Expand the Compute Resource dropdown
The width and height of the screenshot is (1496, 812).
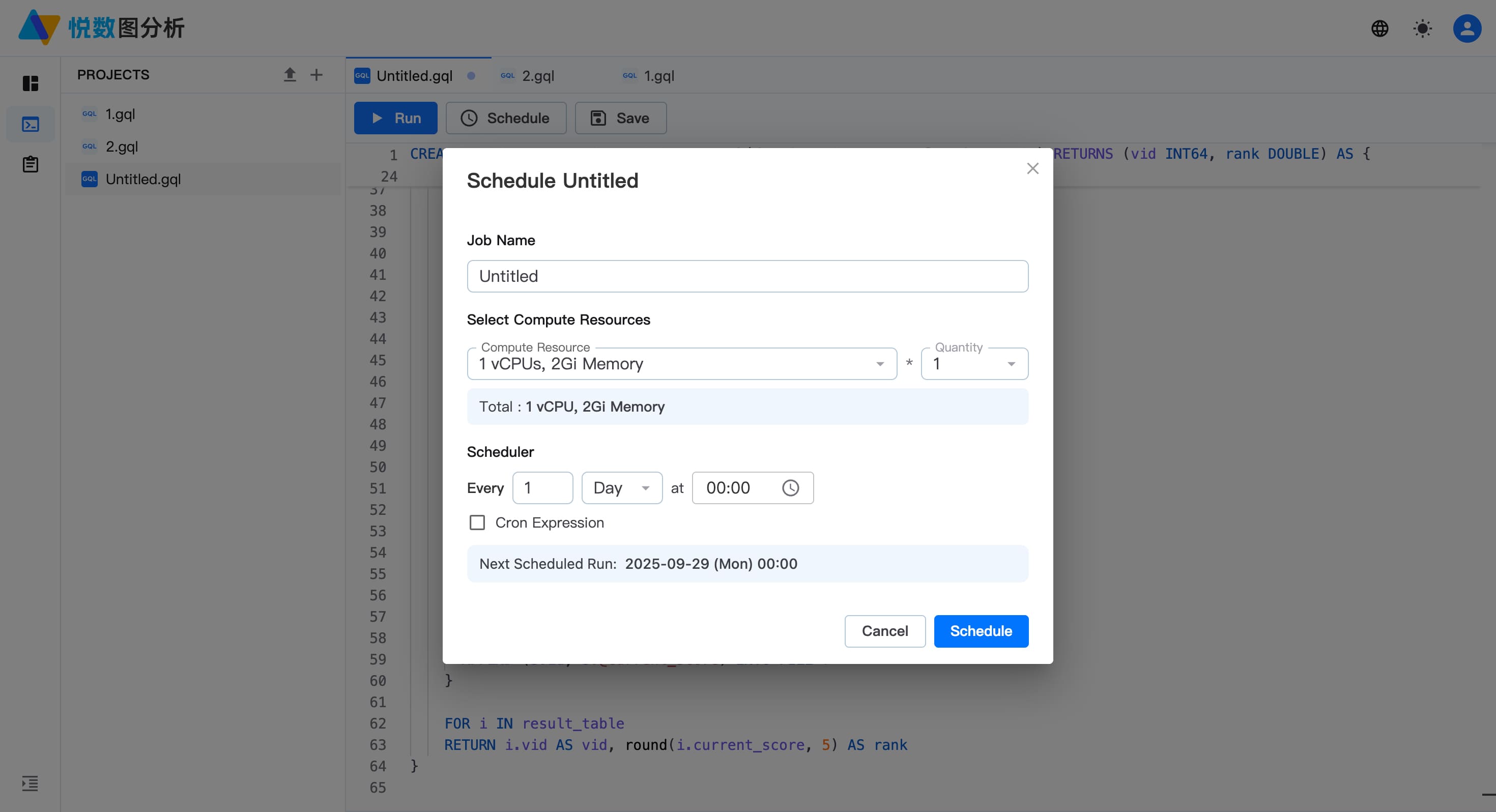click(682, 364)
